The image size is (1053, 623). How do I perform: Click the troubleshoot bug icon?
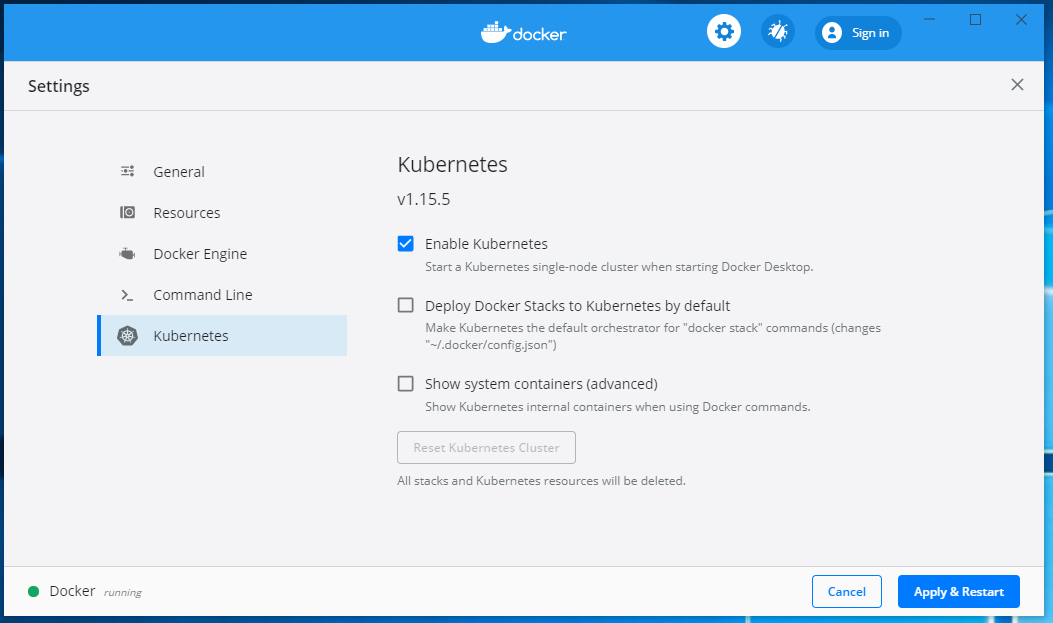(x=778, y=32)
